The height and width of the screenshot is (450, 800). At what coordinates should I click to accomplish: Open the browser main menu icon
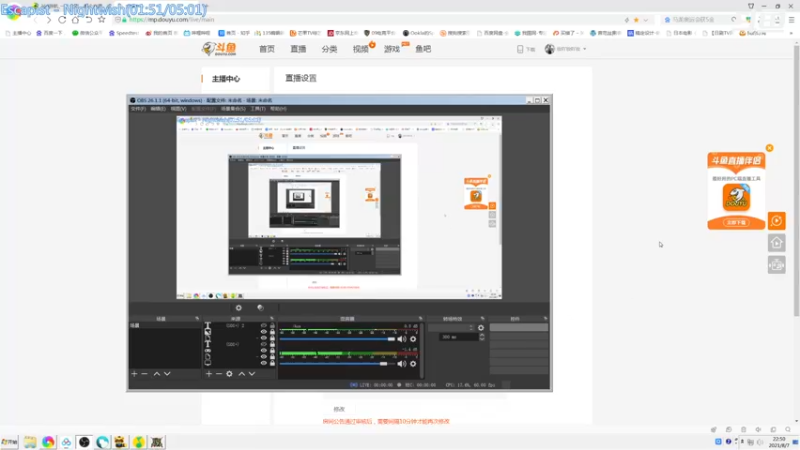tap(791, 20)
